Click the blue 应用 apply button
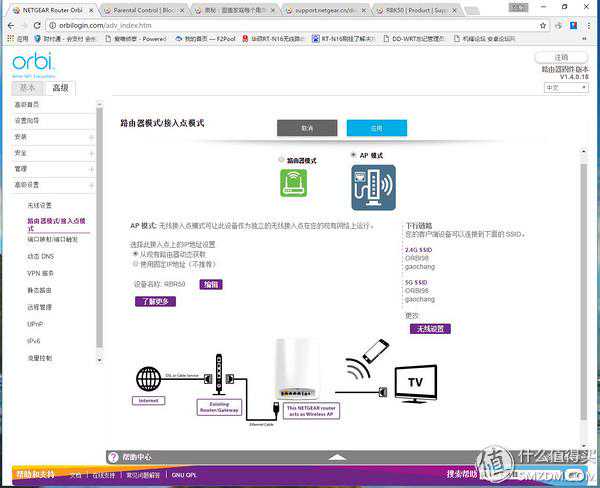 (376, 128)
